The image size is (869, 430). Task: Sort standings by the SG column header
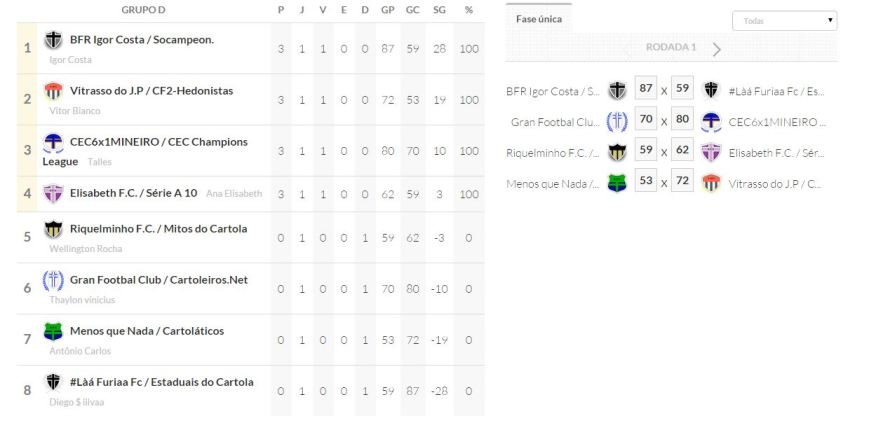click(x=440, y=9)
